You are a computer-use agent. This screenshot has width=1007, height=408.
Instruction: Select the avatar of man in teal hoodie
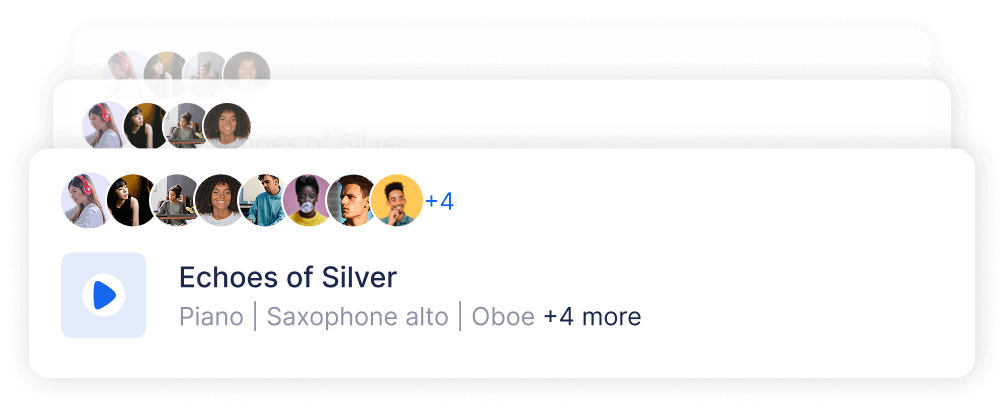coord(263,200)
